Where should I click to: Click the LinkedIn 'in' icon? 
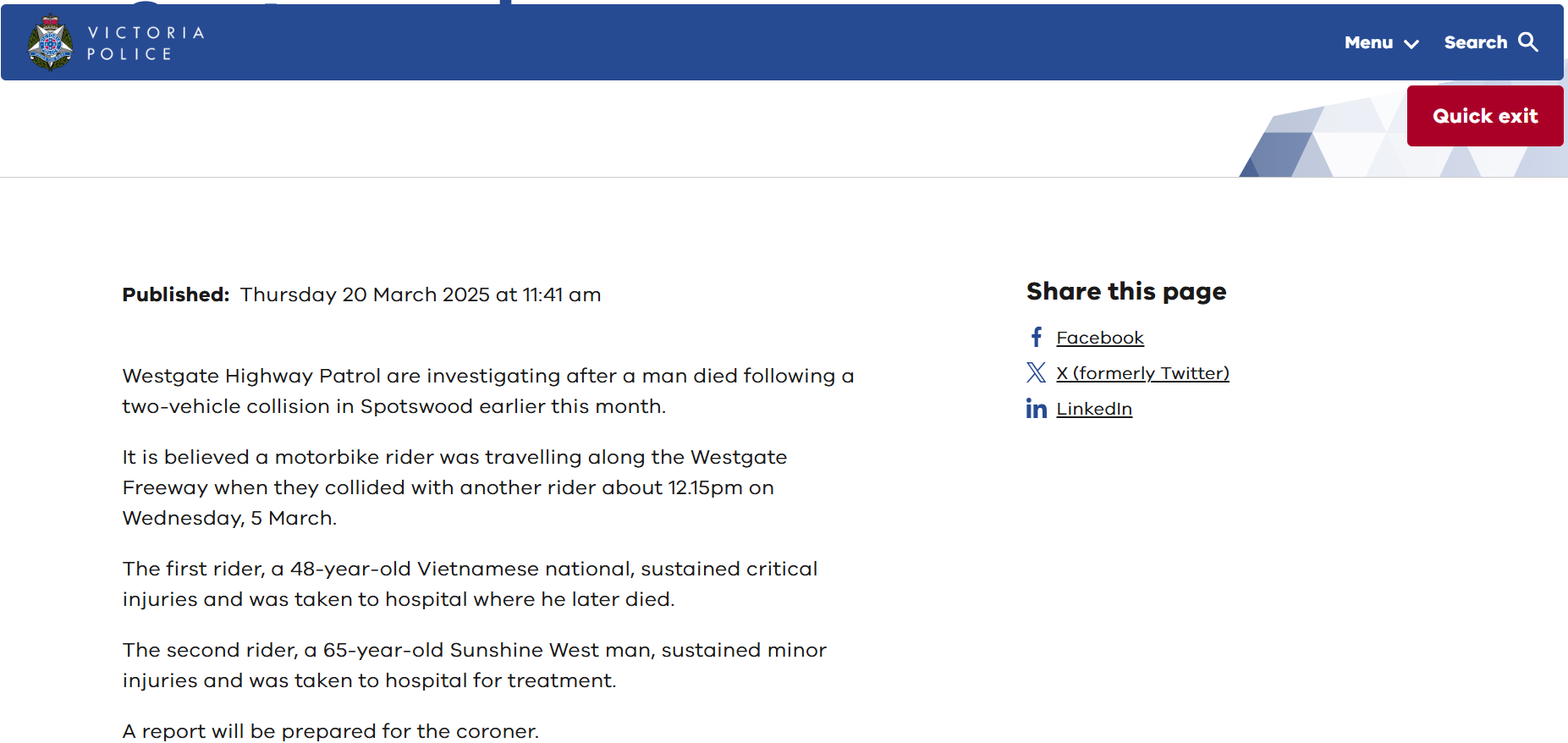coord(1037,409)
